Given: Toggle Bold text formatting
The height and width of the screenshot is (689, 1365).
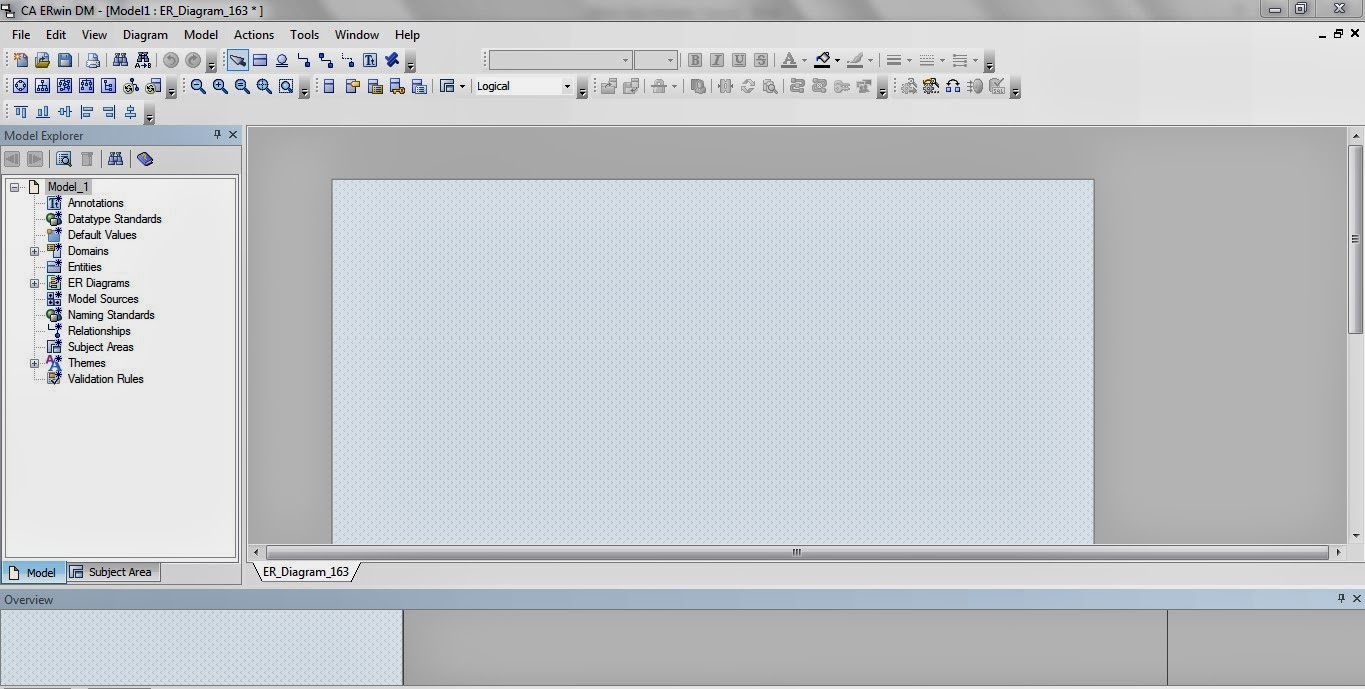Looking at the screenshot, I should (695, 61).
